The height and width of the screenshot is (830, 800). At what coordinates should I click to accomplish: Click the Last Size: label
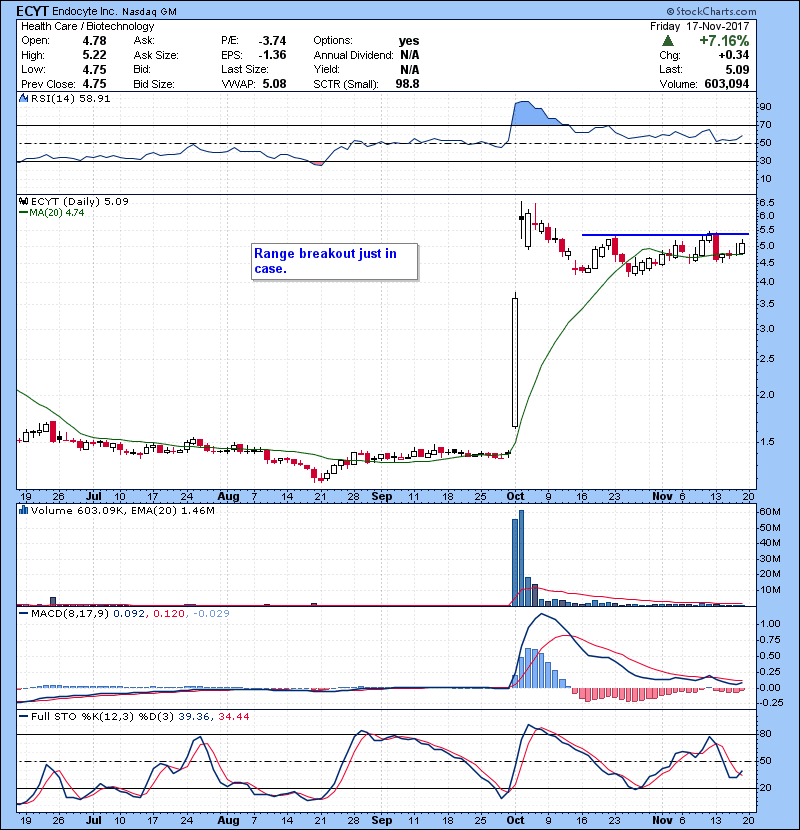[245, 70]
